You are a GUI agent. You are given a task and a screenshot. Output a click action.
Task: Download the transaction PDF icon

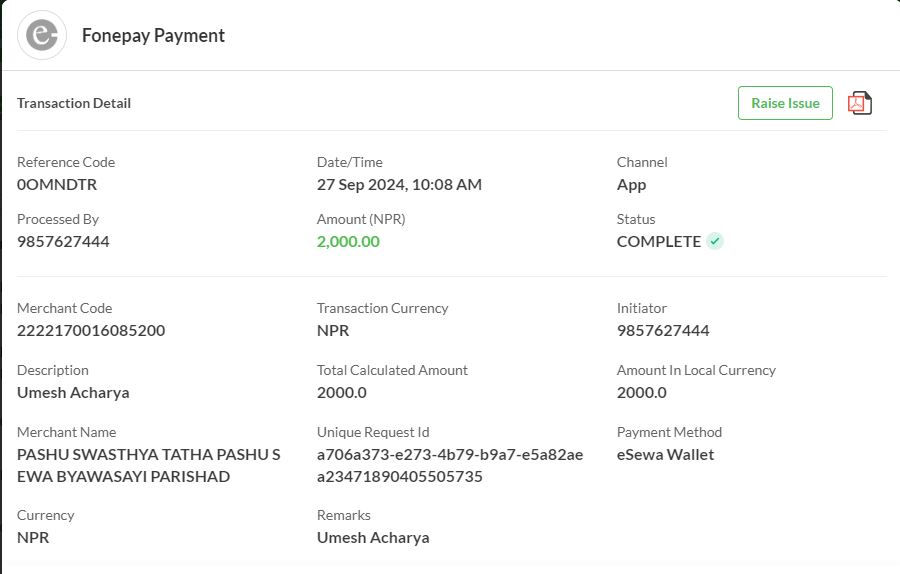tap(859, 103)
